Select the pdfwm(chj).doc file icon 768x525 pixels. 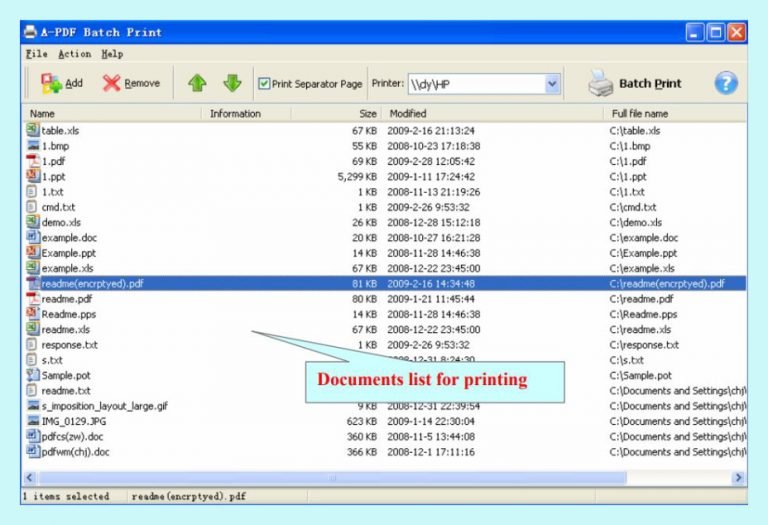[x=32, y=451]
